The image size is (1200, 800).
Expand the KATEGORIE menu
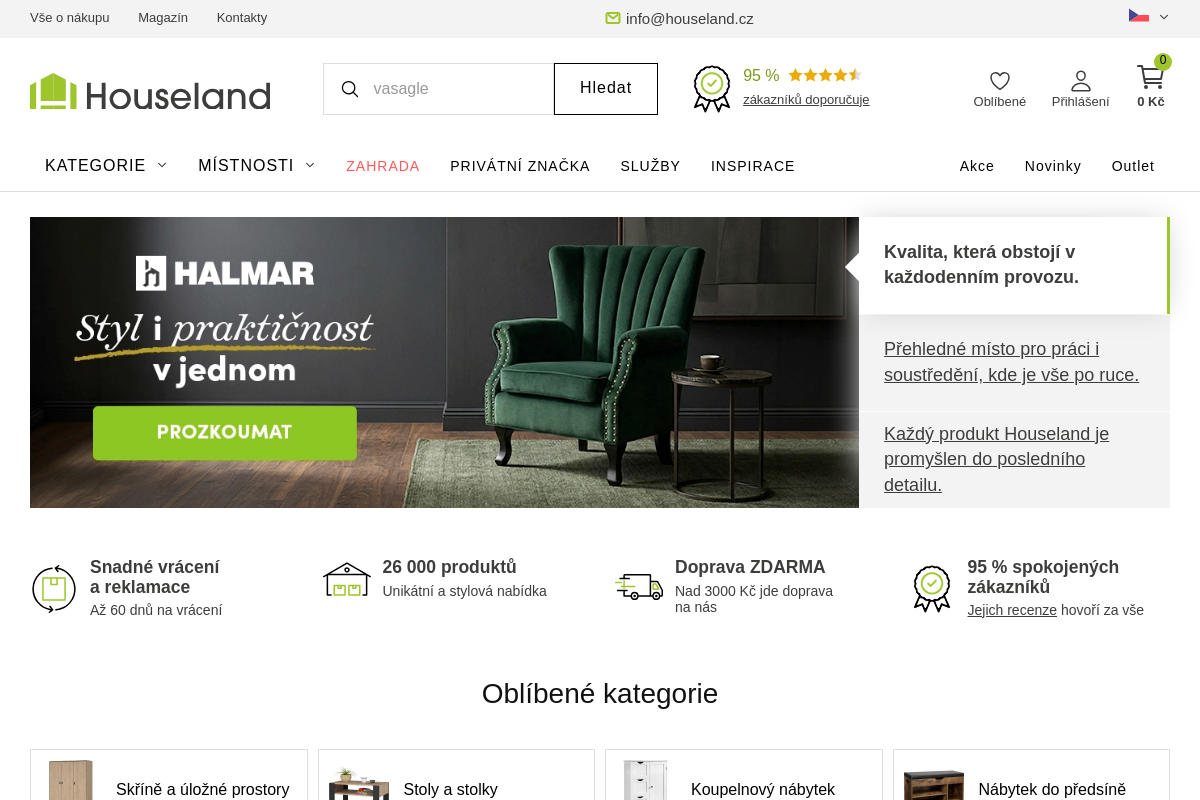coord(106,166)
